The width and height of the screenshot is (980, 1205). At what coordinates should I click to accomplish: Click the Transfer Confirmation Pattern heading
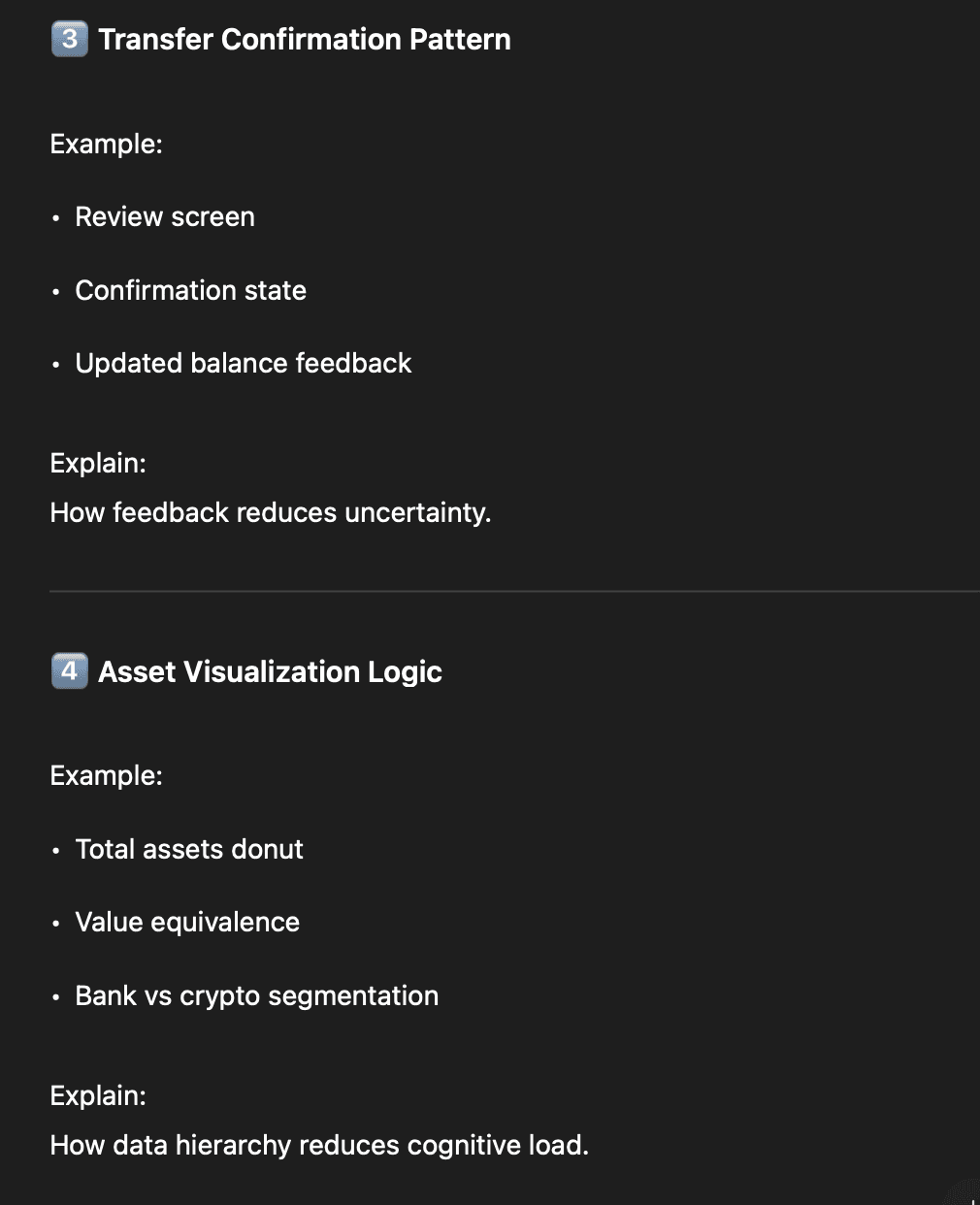[305, 39]
